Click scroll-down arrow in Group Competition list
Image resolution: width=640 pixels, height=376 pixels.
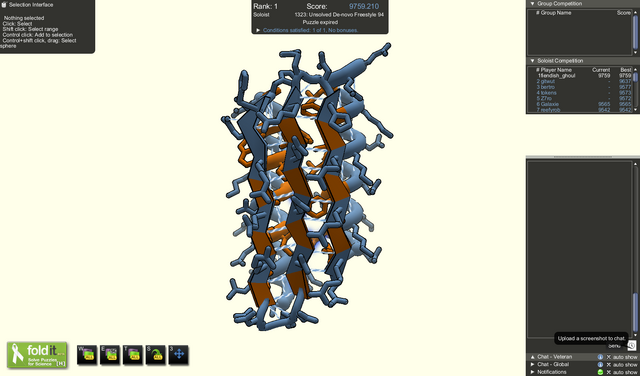pyautogui.click(x=635, y=53)
